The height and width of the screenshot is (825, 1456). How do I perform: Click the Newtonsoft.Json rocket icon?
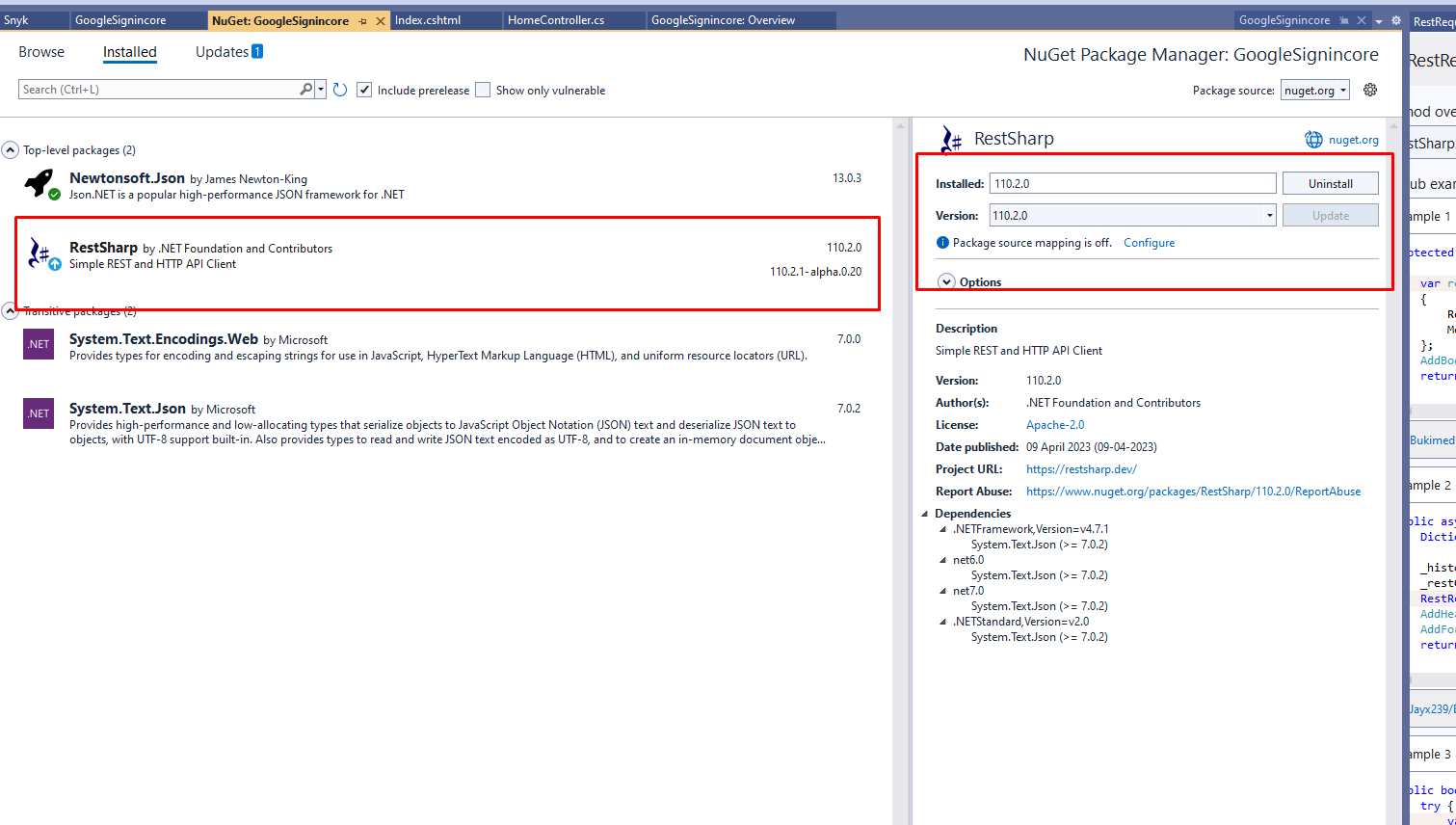[x=40, y=183]
